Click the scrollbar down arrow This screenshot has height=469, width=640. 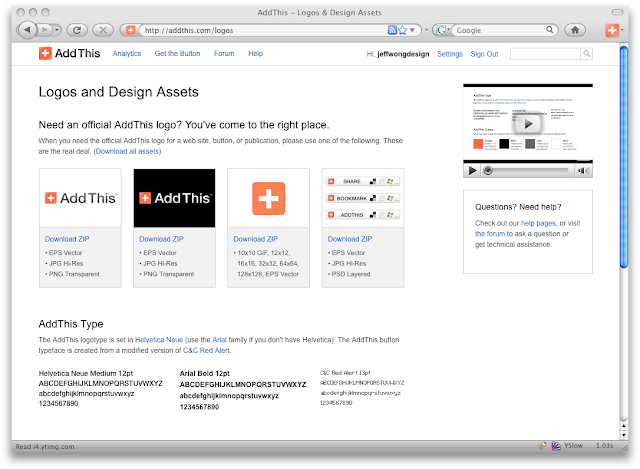point(624,435)
